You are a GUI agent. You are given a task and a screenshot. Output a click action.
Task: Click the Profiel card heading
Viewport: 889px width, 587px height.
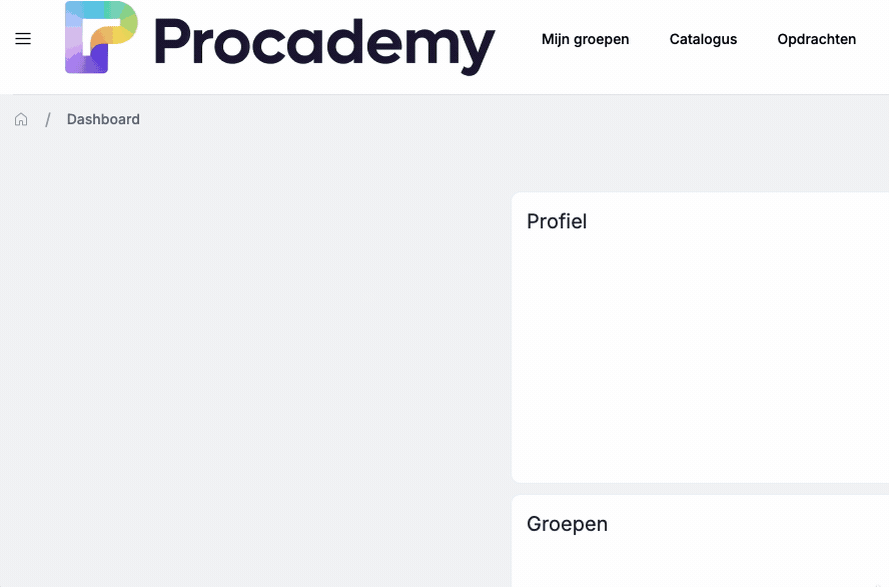coord(557,221)
